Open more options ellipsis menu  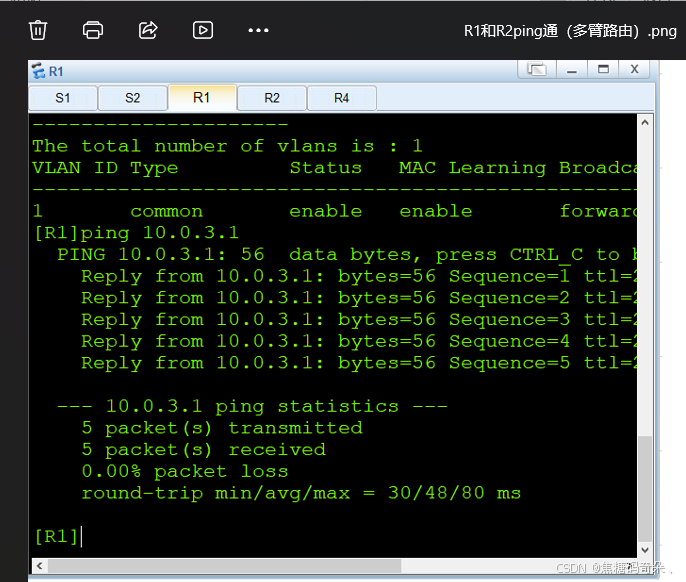(258, 30)
